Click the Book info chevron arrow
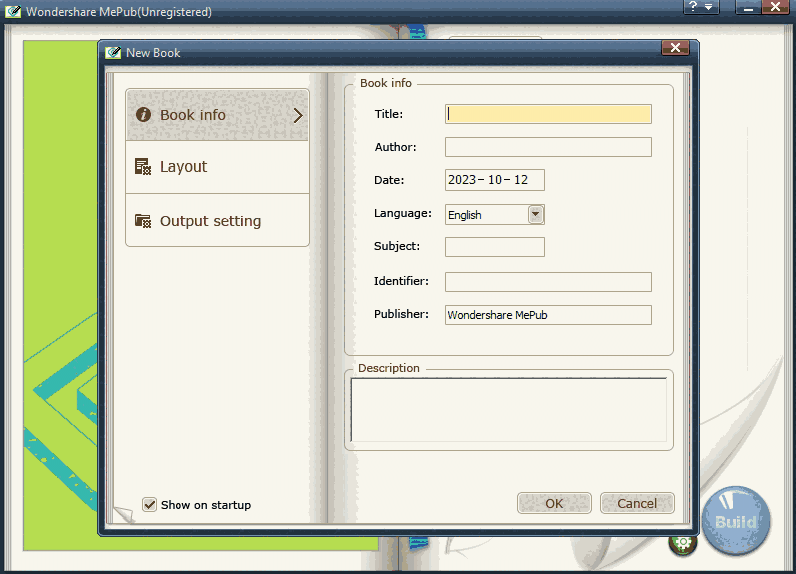This screenshot has width=796, height=574. (298, 116)
